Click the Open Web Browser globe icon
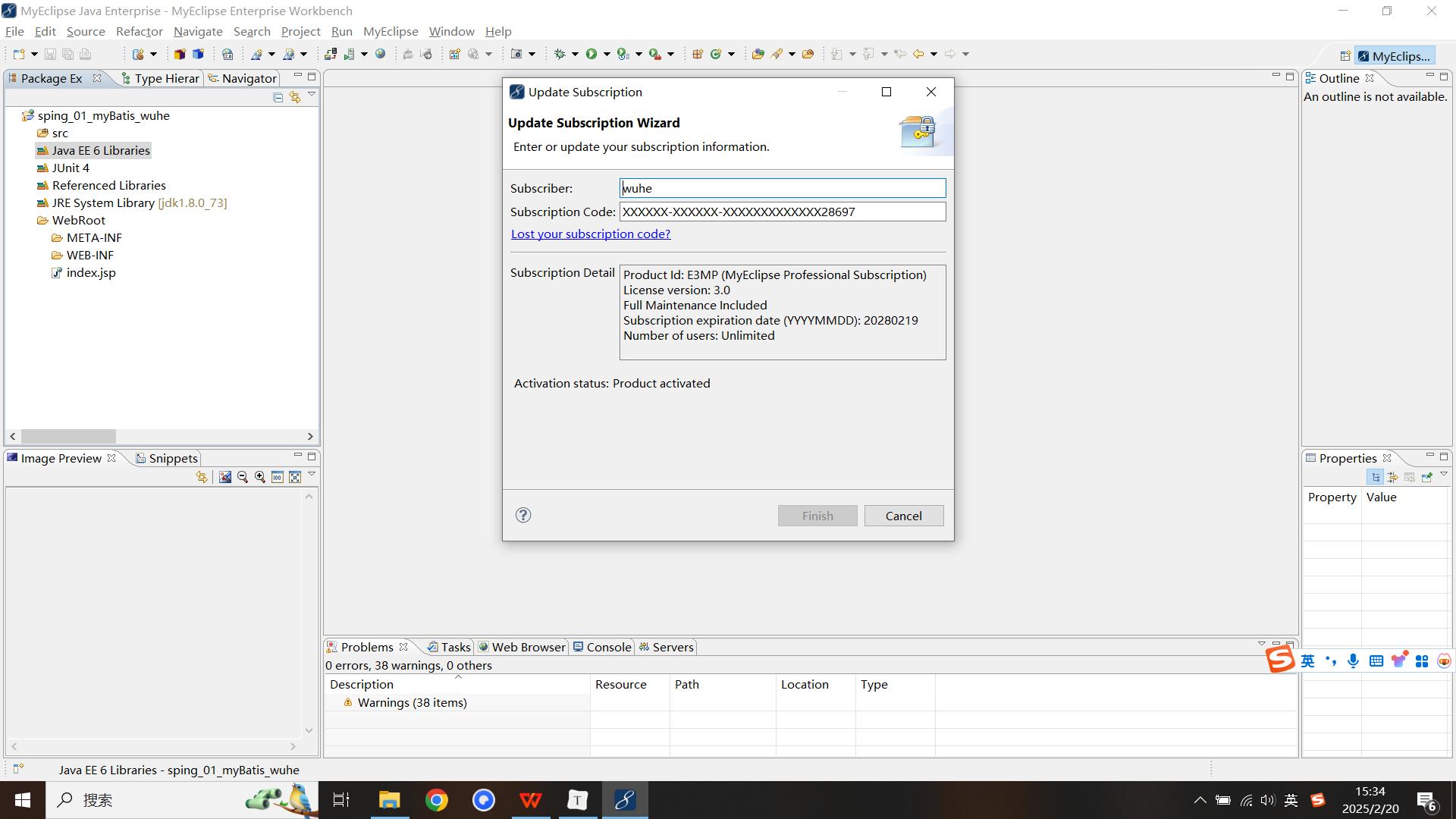This screenshot has width=1456, height=819. [x=381, y=54]
